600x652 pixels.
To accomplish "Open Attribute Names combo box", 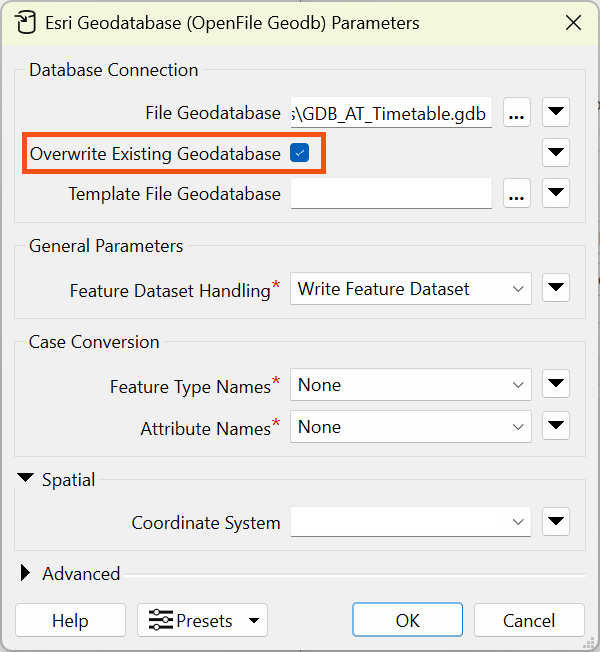I will [x=411, y=427].
